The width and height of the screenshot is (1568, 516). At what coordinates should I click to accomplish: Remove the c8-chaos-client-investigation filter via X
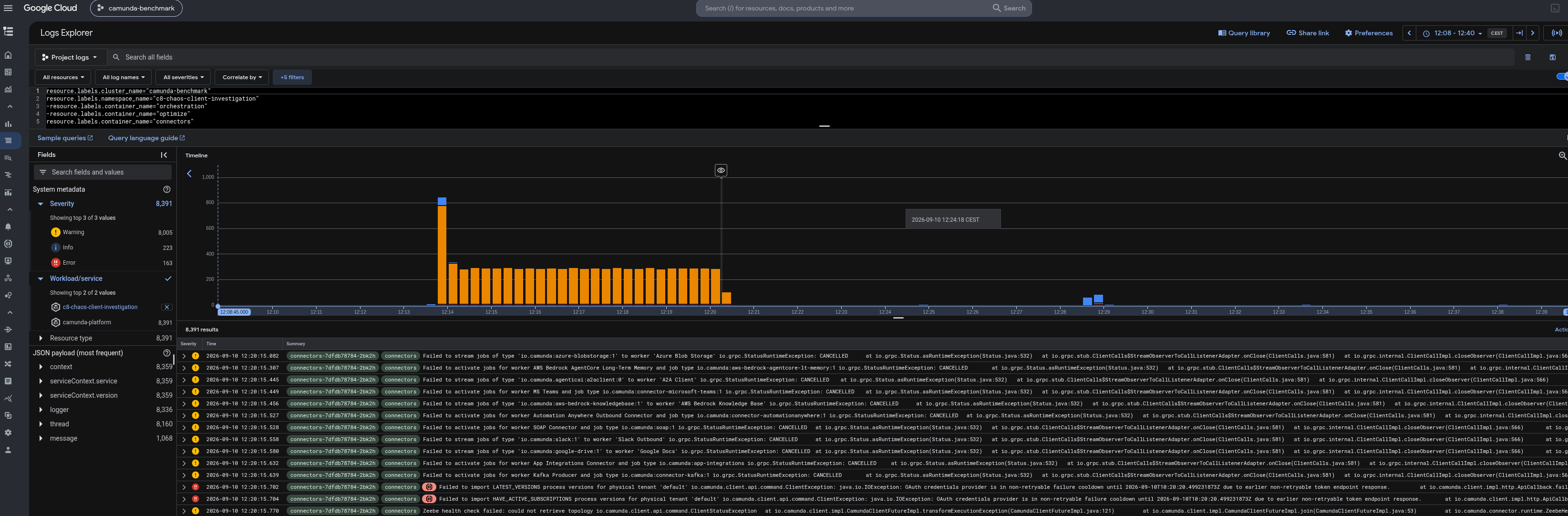point(167,307)
